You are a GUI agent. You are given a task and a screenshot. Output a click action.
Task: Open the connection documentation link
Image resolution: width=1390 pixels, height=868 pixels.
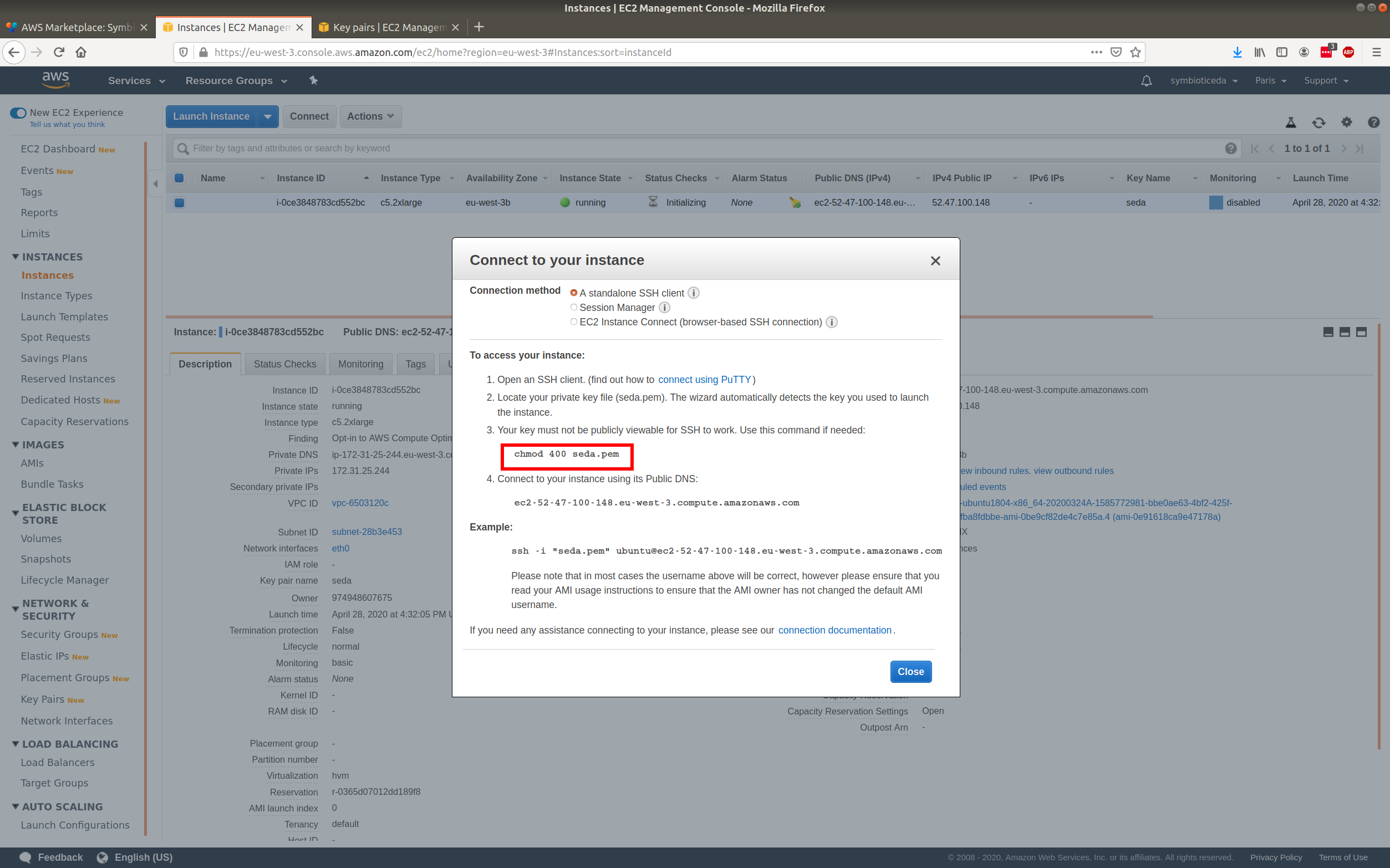point(834,630)
